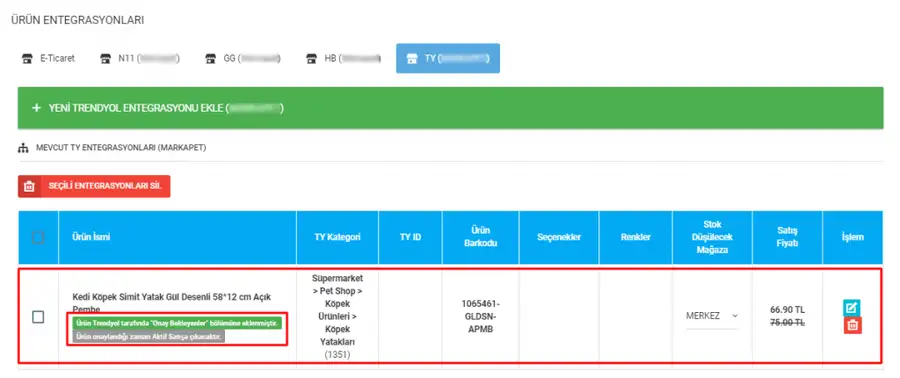Click the green Onay Bekleyenler status badge

(x=177, y=323)
